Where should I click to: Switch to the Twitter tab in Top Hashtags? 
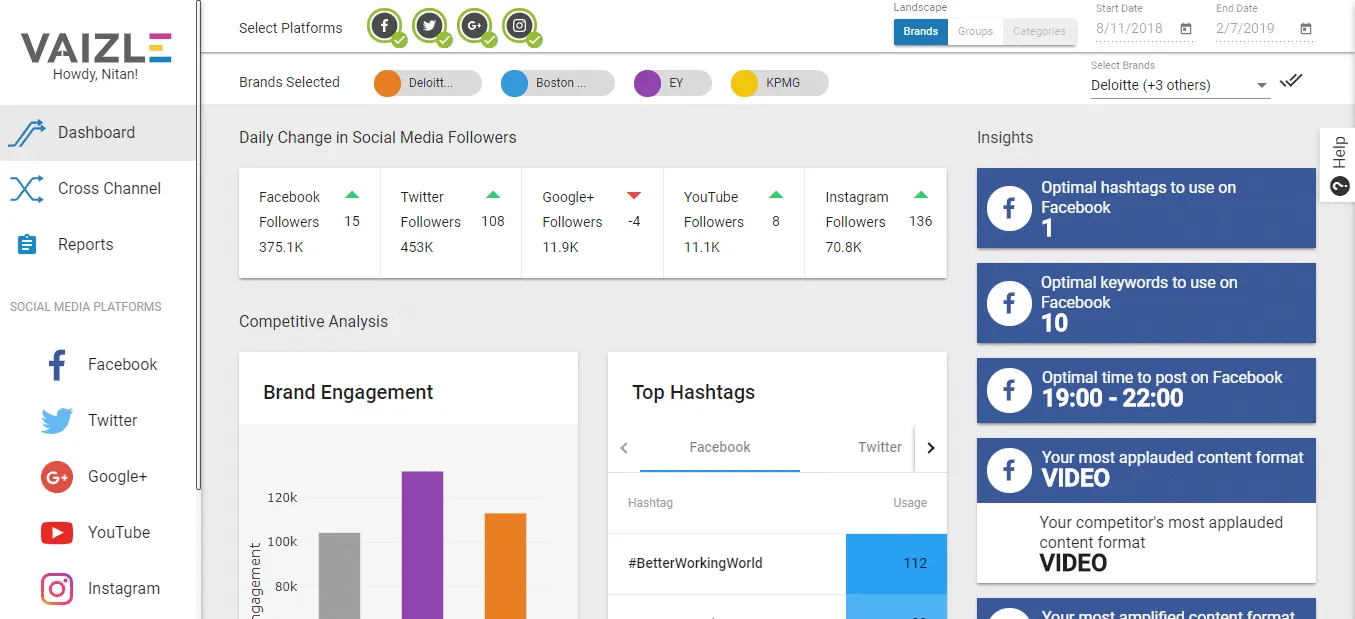879,447
